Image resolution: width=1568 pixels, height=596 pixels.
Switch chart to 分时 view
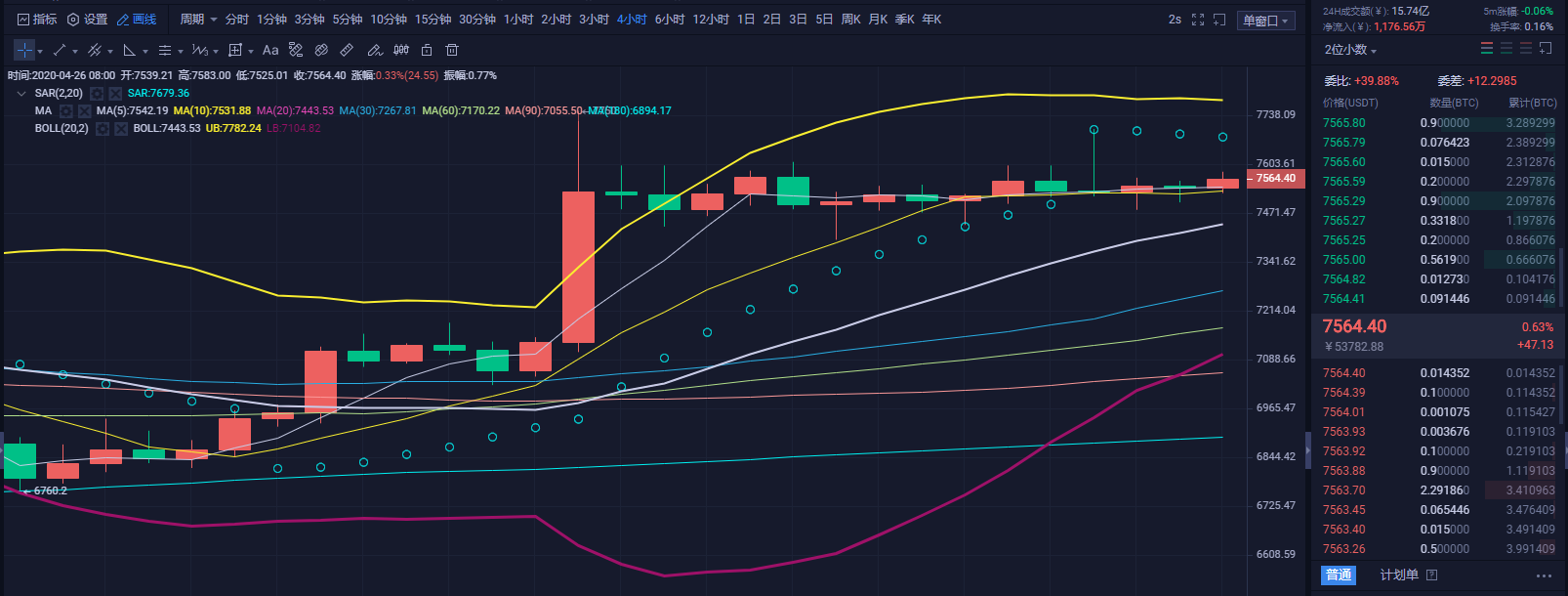pos(237,20)
